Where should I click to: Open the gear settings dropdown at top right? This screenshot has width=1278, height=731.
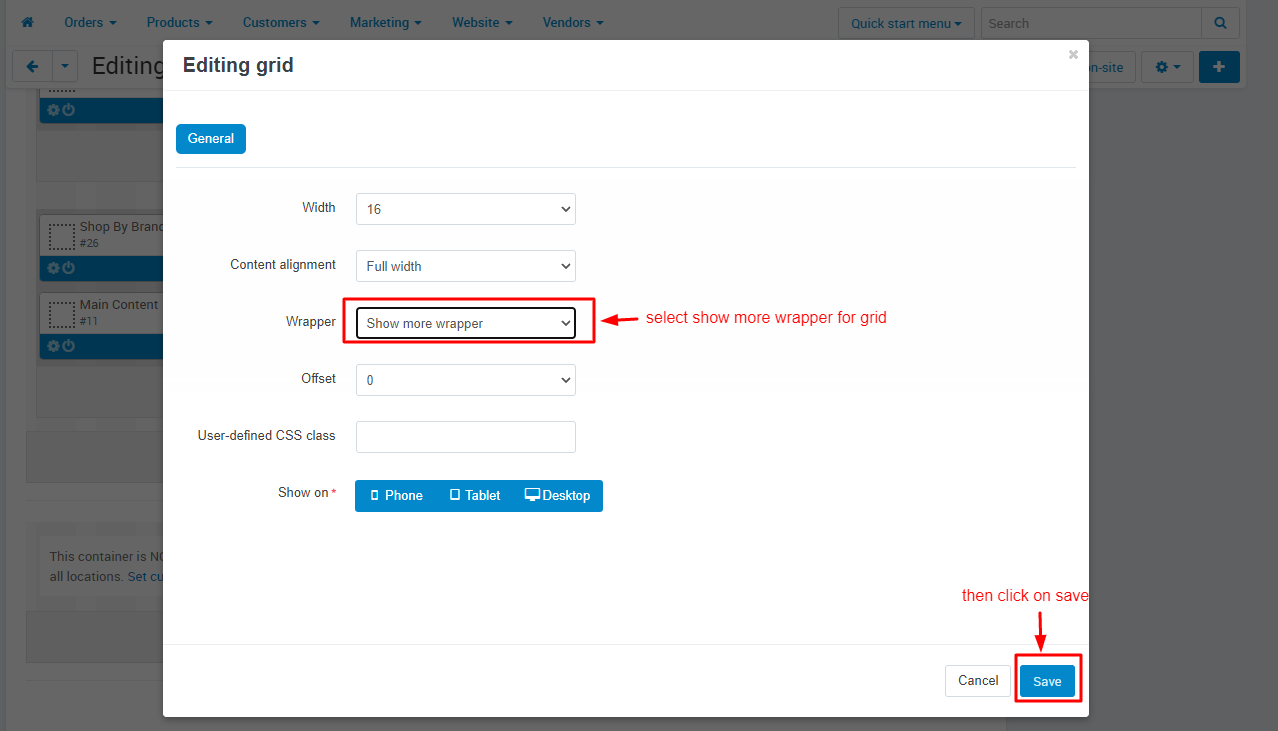click(1167, 67)
